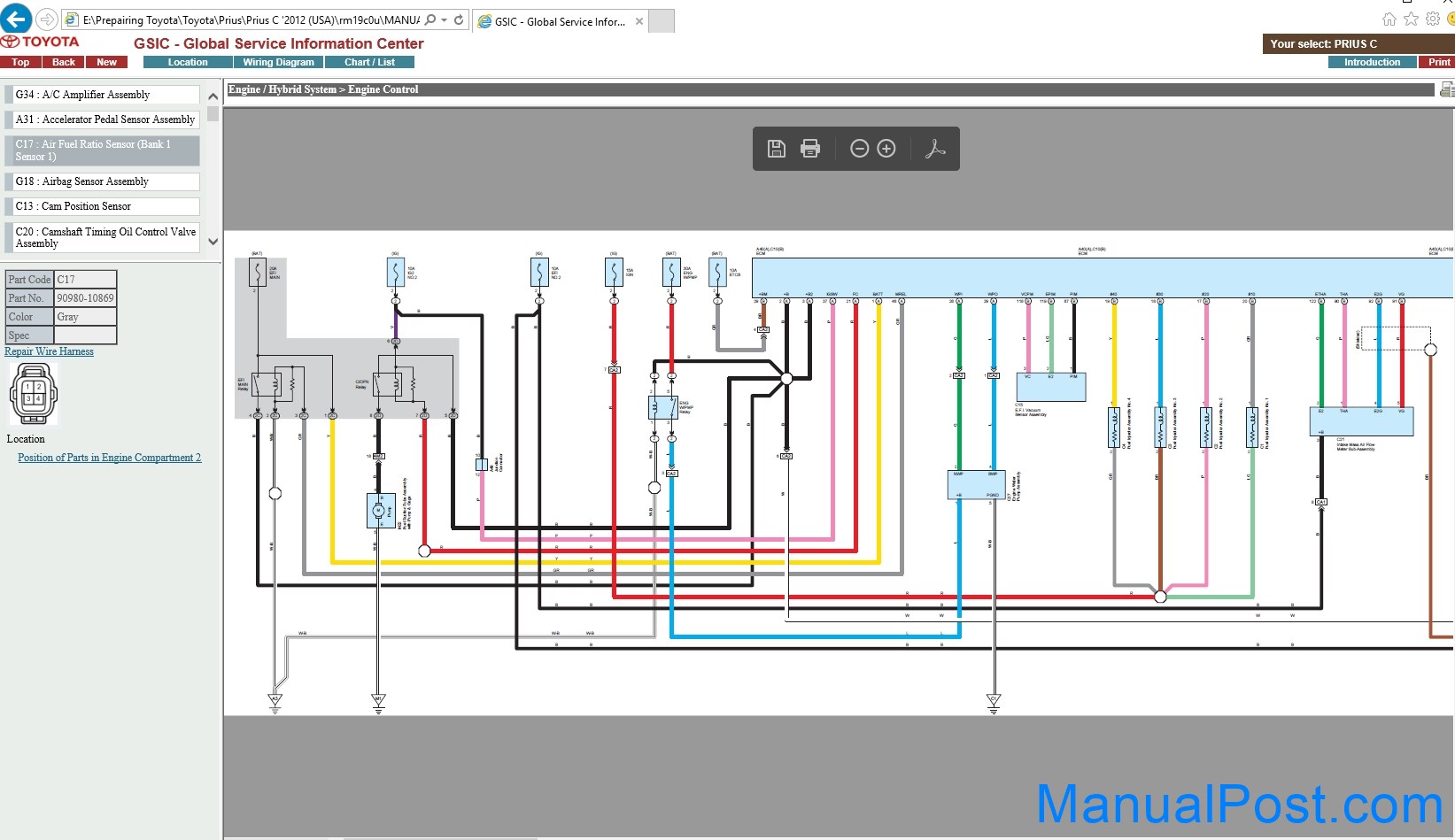Click the Top button
1455x840 pixels.
pos(20,62)
